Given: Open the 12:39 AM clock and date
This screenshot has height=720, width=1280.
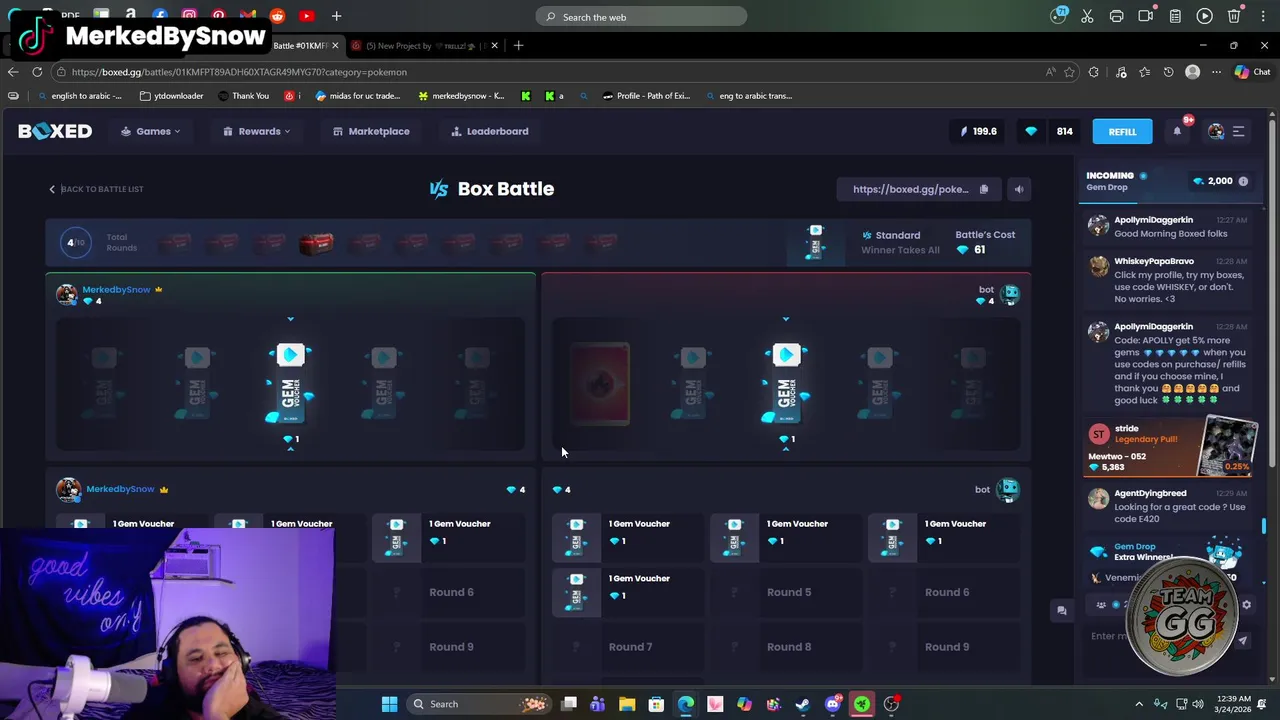Looking at the screenshot, I should (x=1232, y=704).
